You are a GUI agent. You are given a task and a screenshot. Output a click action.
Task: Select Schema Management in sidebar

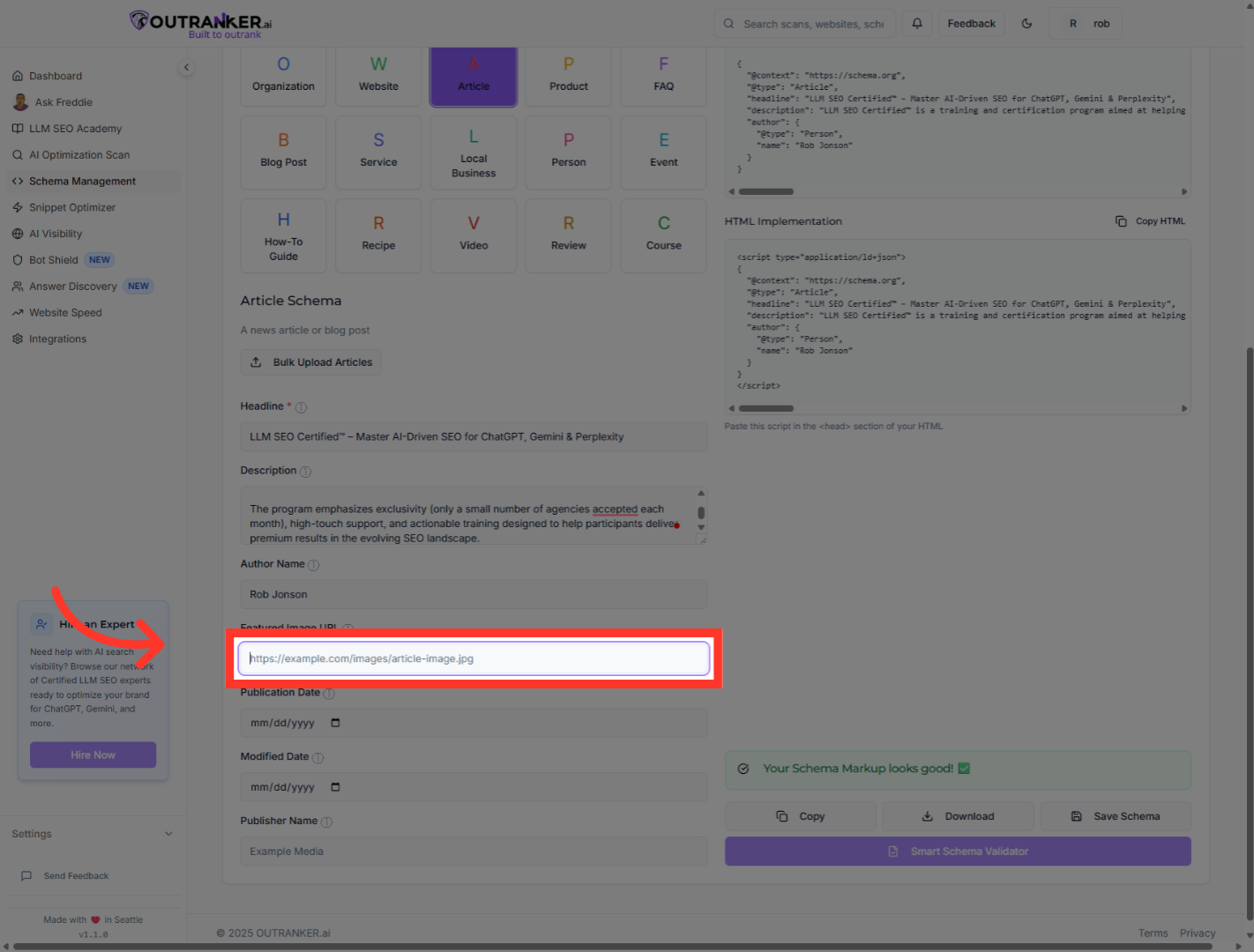coord(92,182)
